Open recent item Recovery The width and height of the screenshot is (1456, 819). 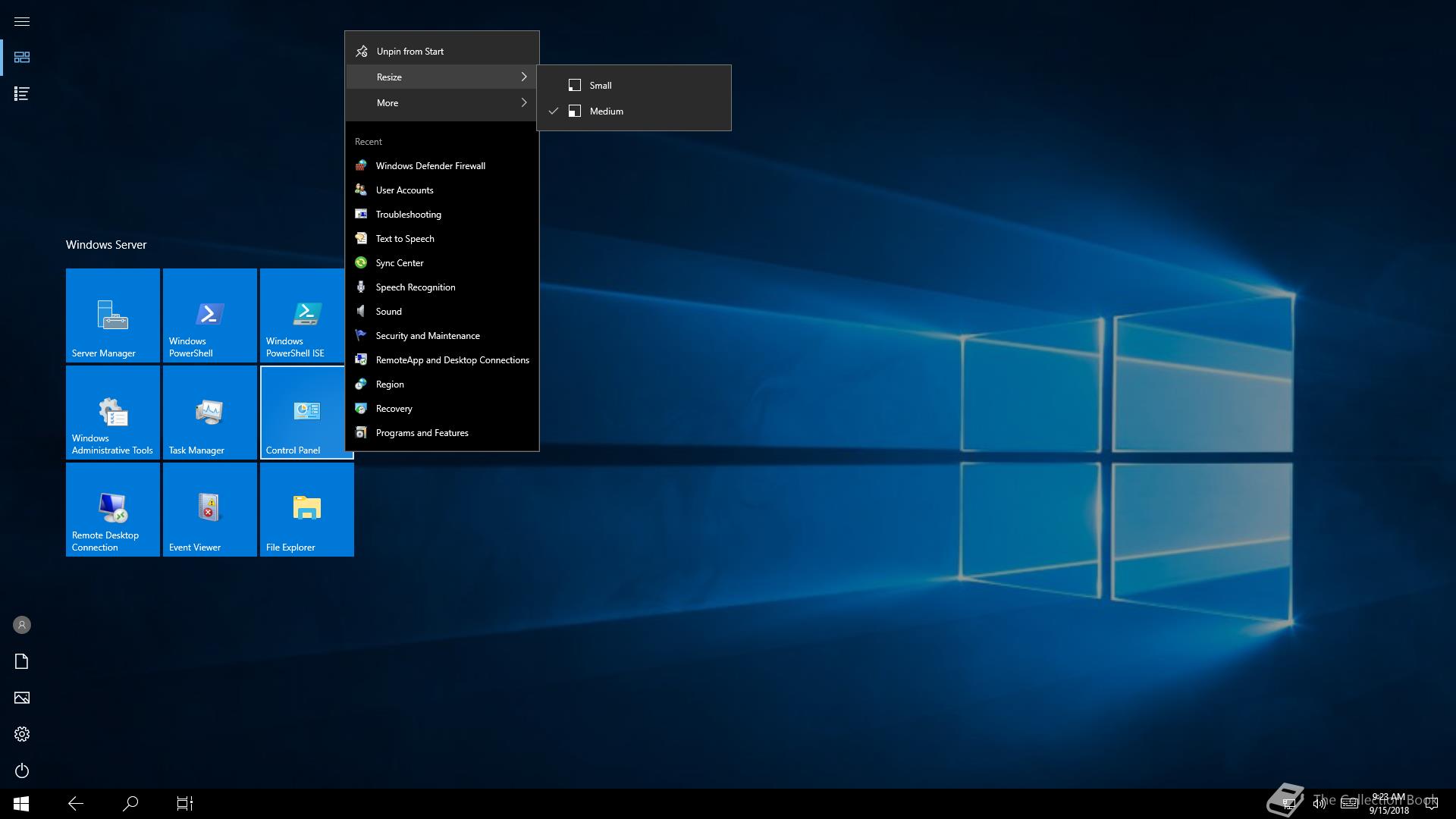(x=442, y=409)
